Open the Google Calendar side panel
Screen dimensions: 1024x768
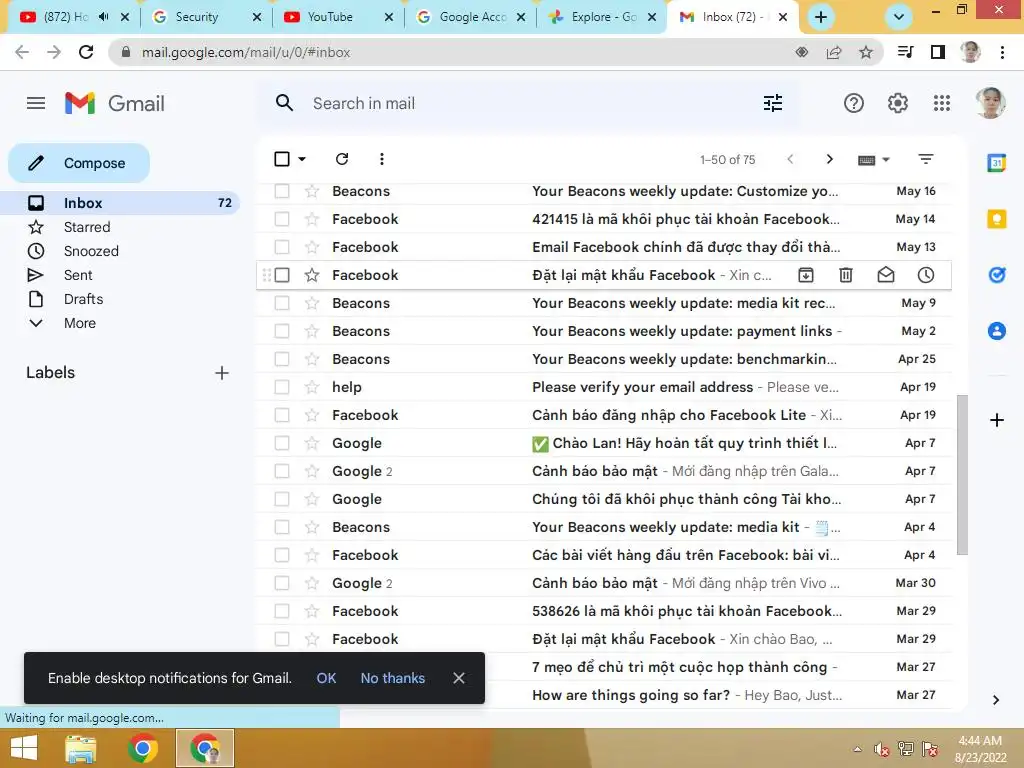997,163
